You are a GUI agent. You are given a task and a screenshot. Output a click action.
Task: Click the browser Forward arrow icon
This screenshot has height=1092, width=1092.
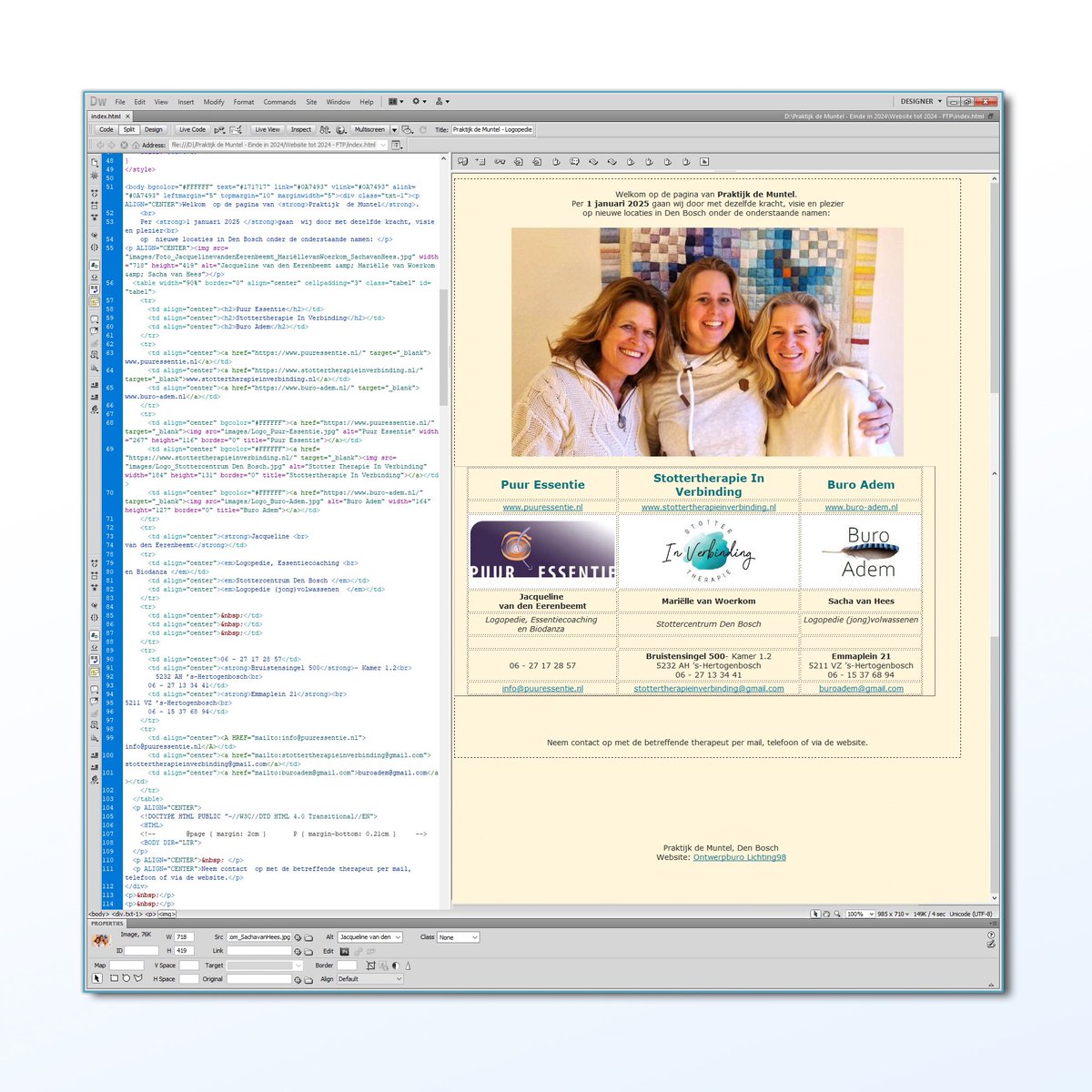111,145
